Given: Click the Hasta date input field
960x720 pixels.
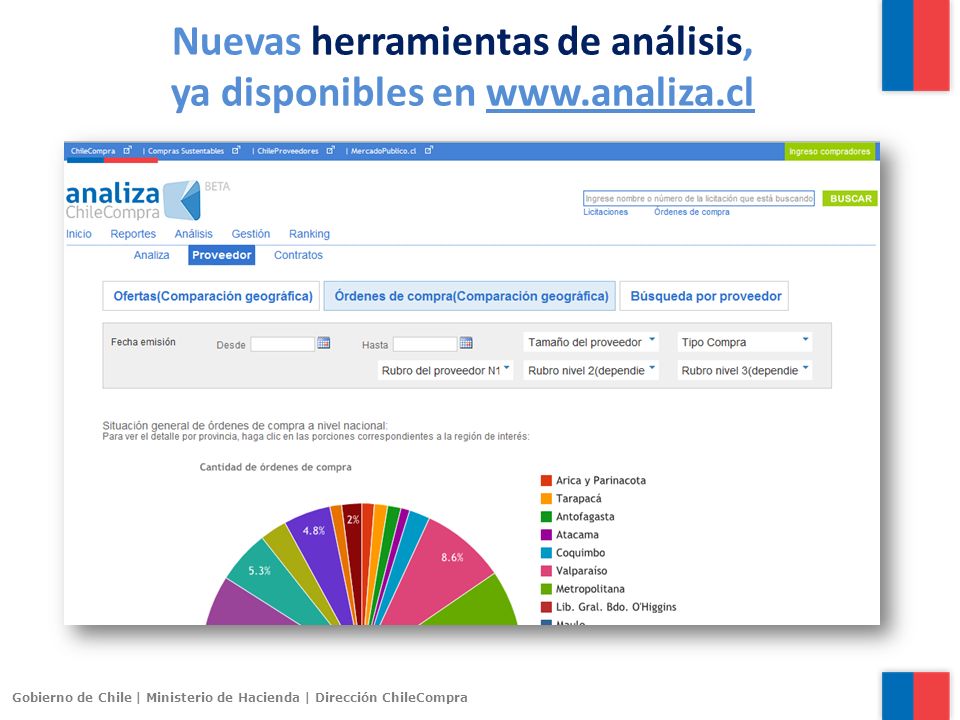Looking at the screenshot, I should pos(425,344).
